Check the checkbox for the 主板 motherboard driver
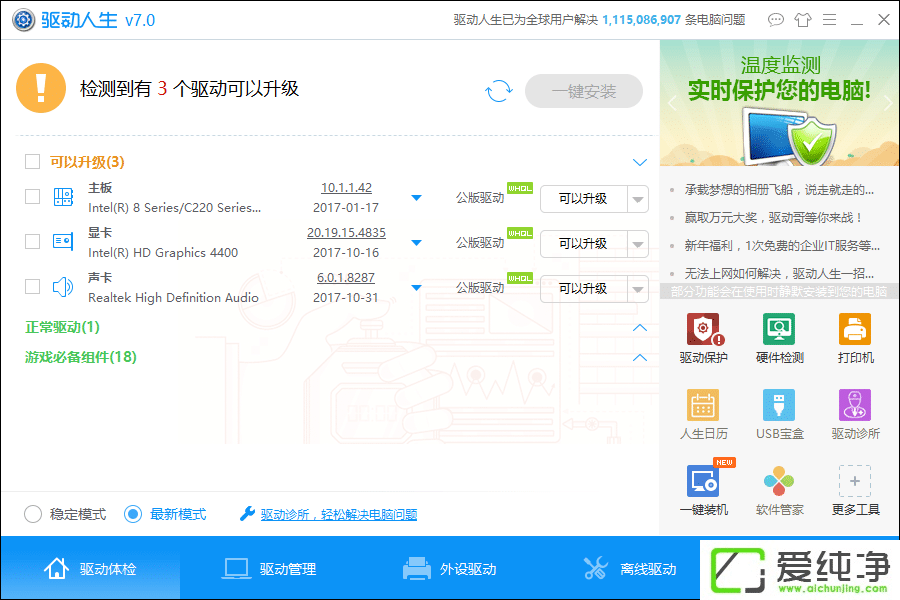The width and height of the screenshot is (900, 600). pyautogui.click(x=30, y=196)
